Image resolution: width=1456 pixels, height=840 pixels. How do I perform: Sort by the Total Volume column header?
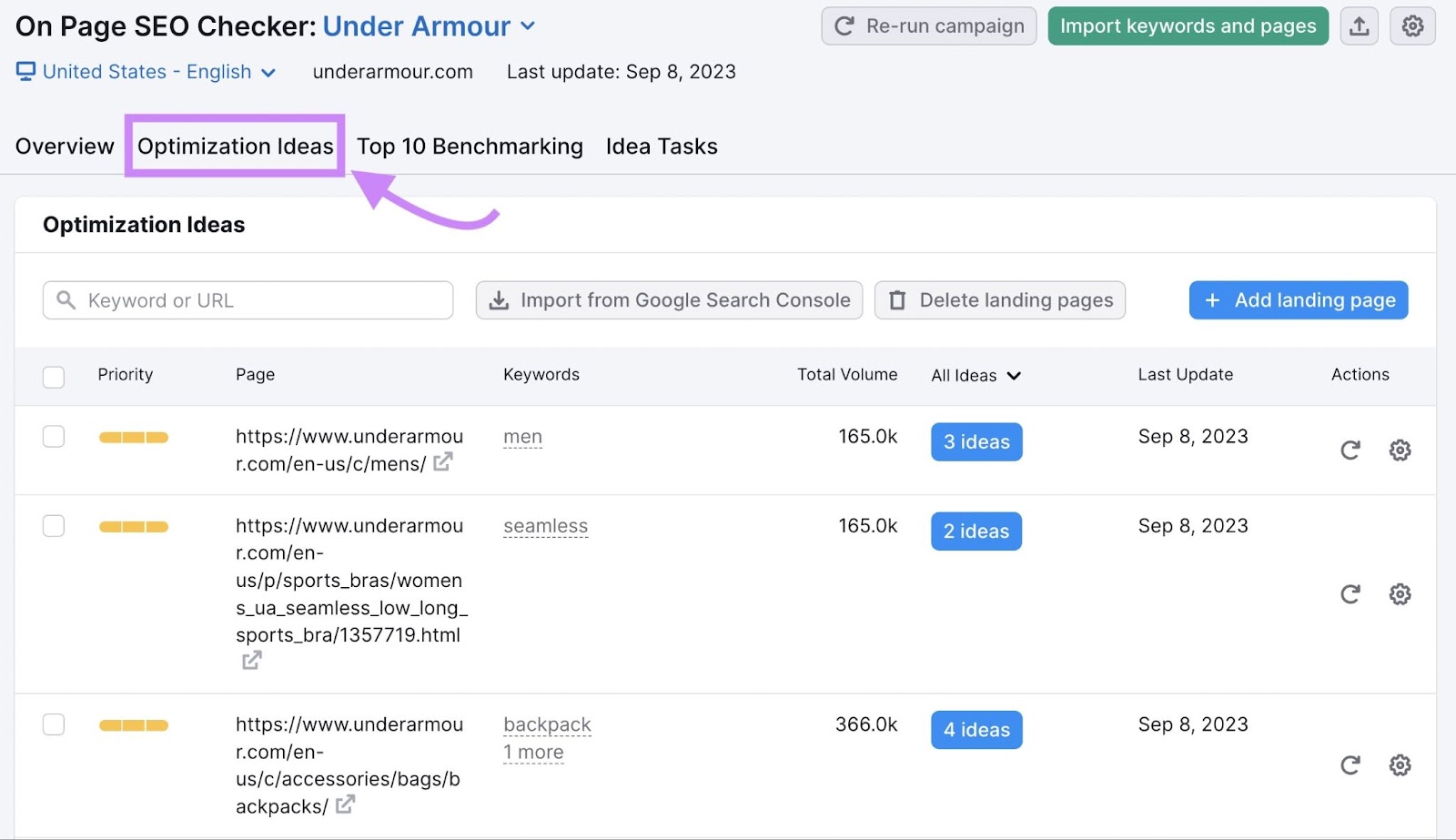tap(847, 375)
